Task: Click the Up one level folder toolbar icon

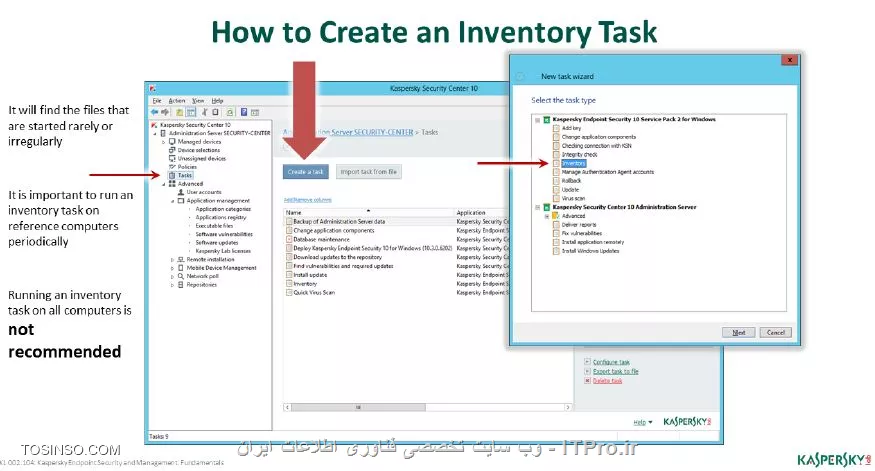Action: pos(180,112)
